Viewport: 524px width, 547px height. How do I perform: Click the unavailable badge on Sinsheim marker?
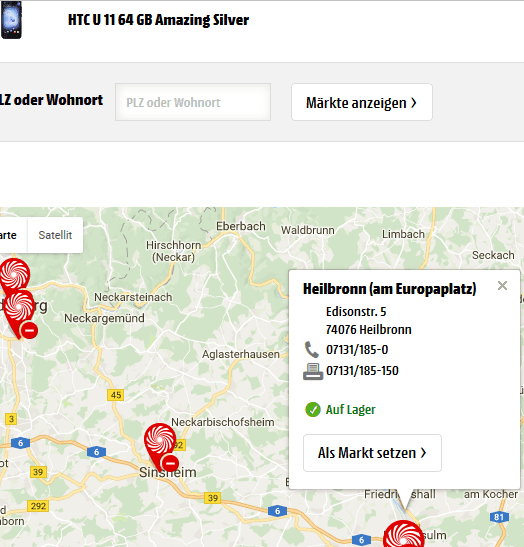pos(170,464)
